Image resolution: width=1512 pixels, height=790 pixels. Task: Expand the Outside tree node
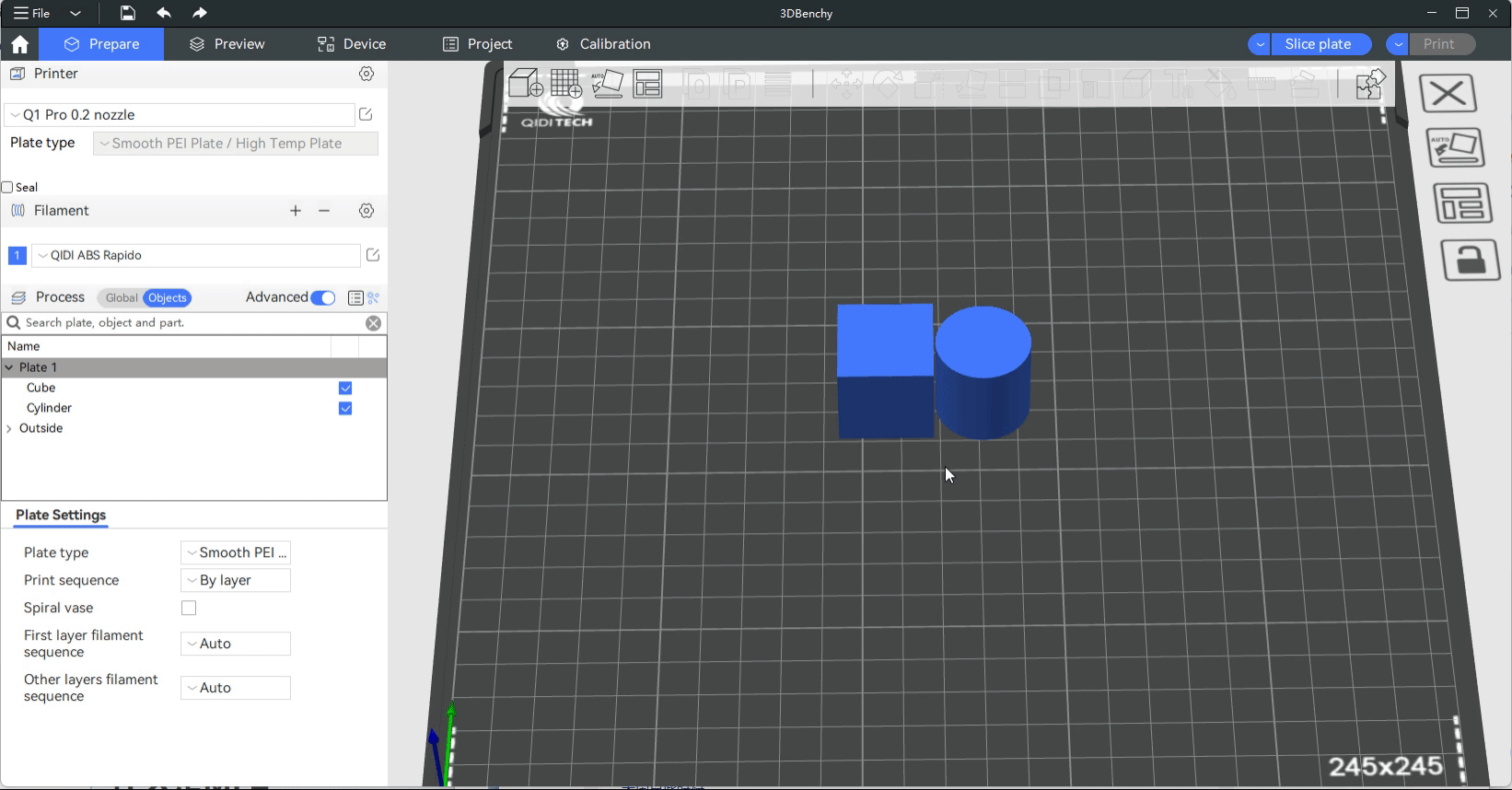[x=9, y=429]
